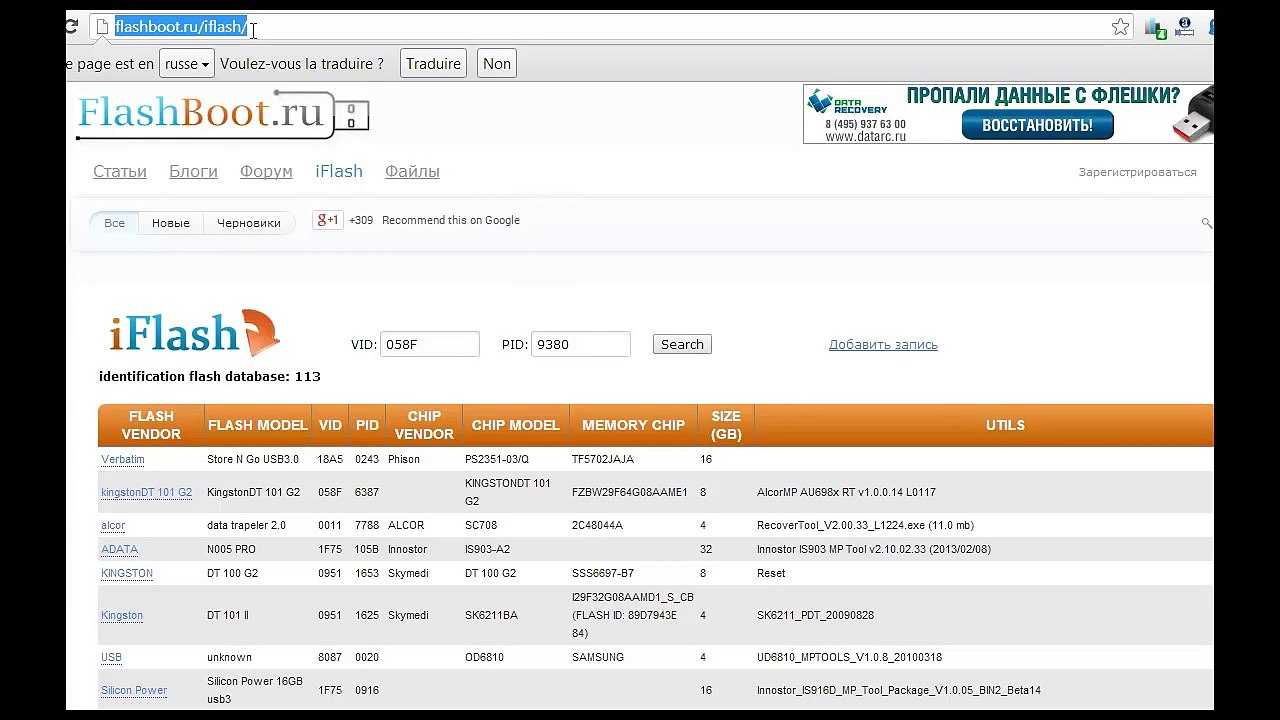Click 'Innostor_IS916D_MP_Tool_Package_V1.0.05_BIN2_Beta14' utility text

[x=899, y=690]
